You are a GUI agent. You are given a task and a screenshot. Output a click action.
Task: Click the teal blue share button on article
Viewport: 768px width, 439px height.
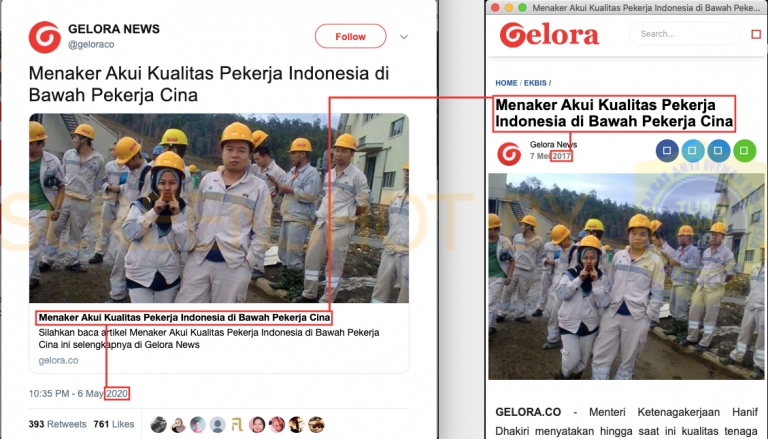coord(719,150)
